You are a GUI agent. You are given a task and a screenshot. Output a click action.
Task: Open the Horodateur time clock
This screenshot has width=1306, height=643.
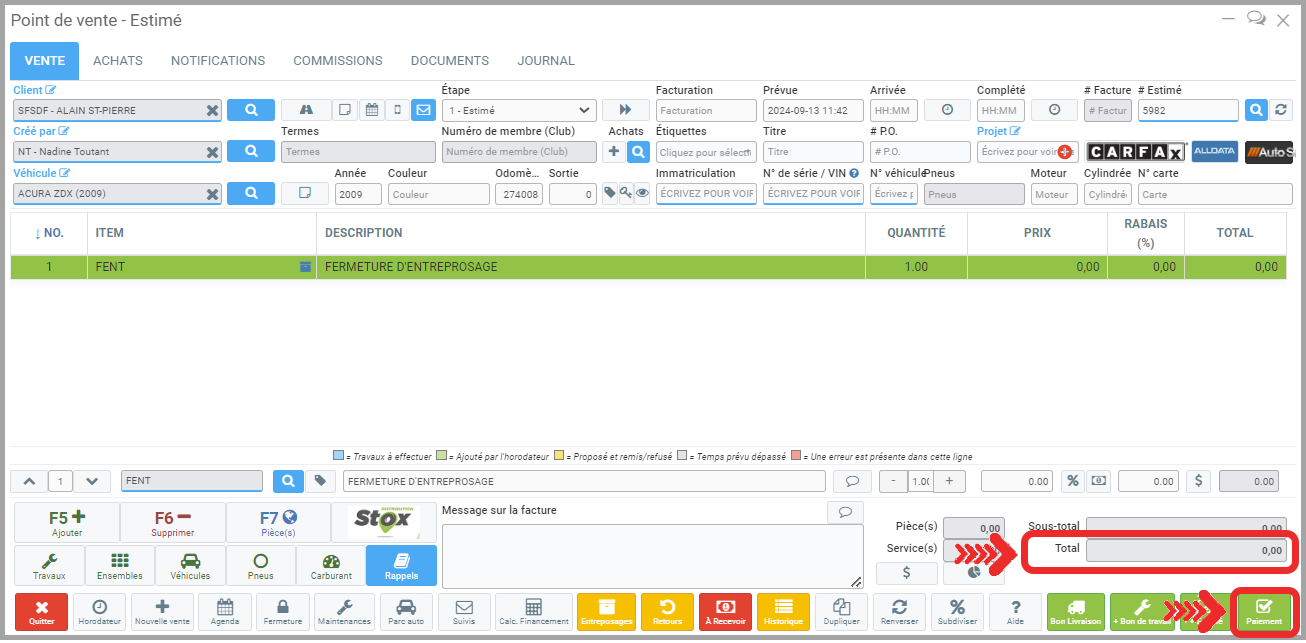pos(99,612)
